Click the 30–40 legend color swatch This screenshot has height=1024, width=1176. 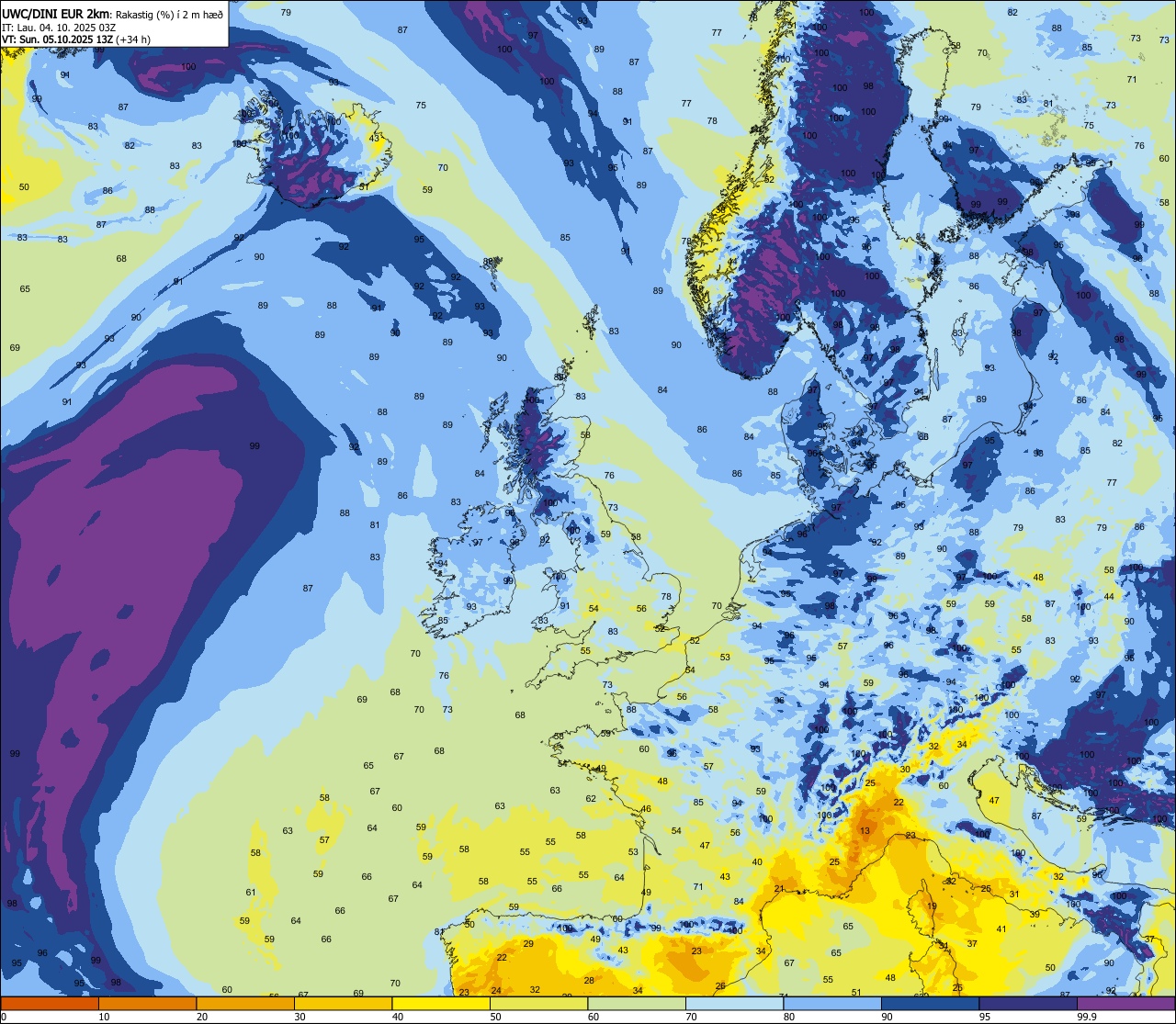click(343, 1003)
